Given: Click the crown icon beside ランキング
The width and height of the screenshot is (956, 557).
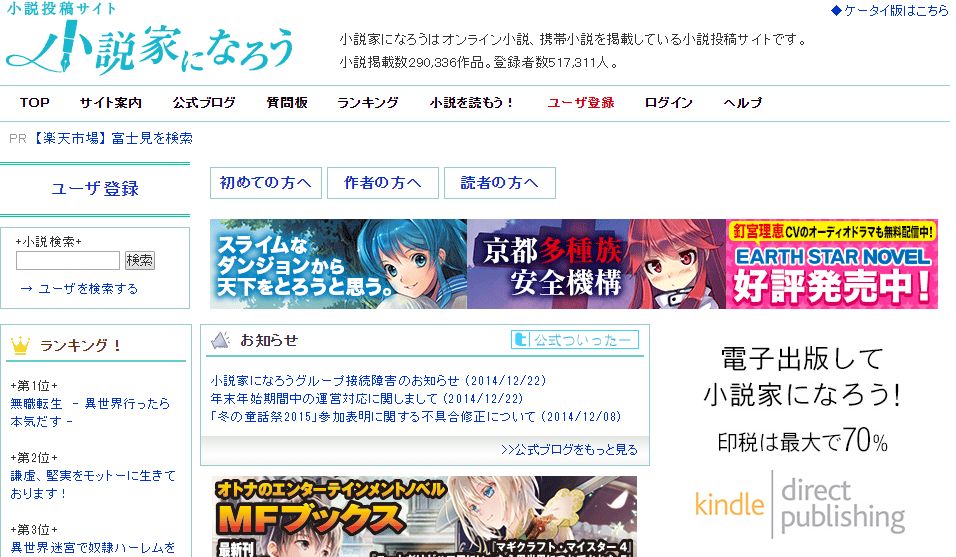Looking at the screenshot, I should tap(20, 346).
